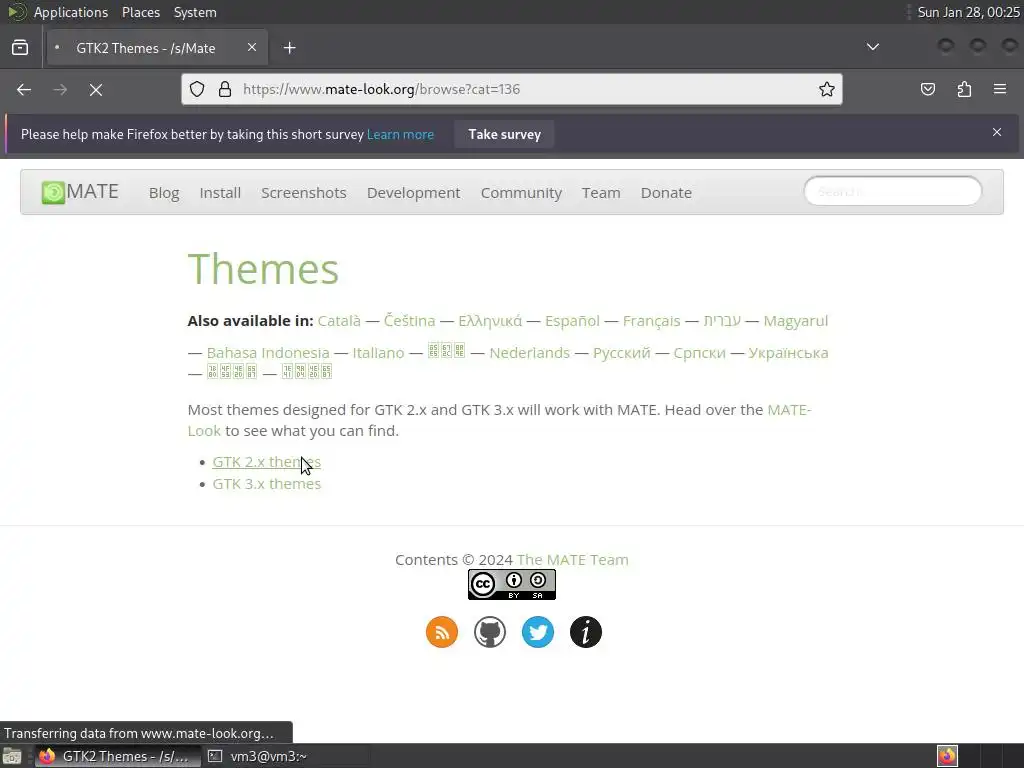Open the Places menu
1024x768 pixels.
(141, 12)
